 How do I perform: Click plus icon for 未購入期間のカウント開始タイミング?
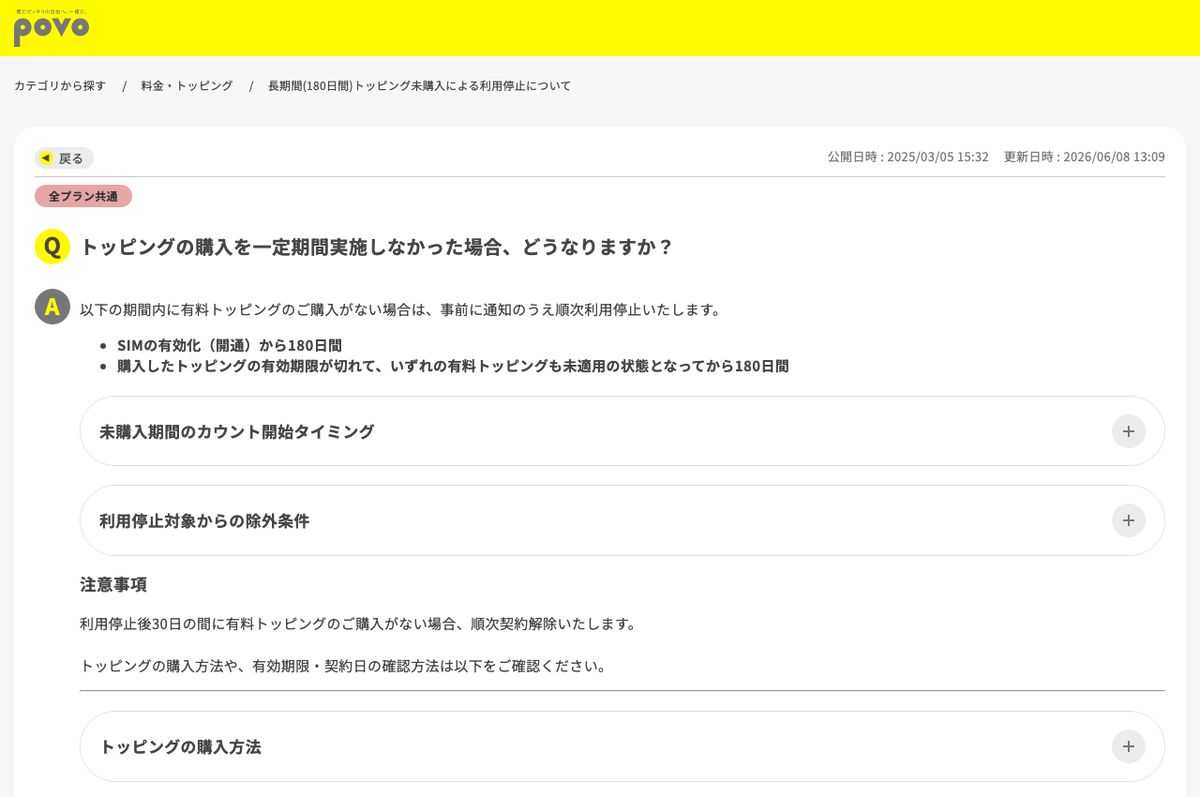pyautogui.click(x=1128, y=431)
